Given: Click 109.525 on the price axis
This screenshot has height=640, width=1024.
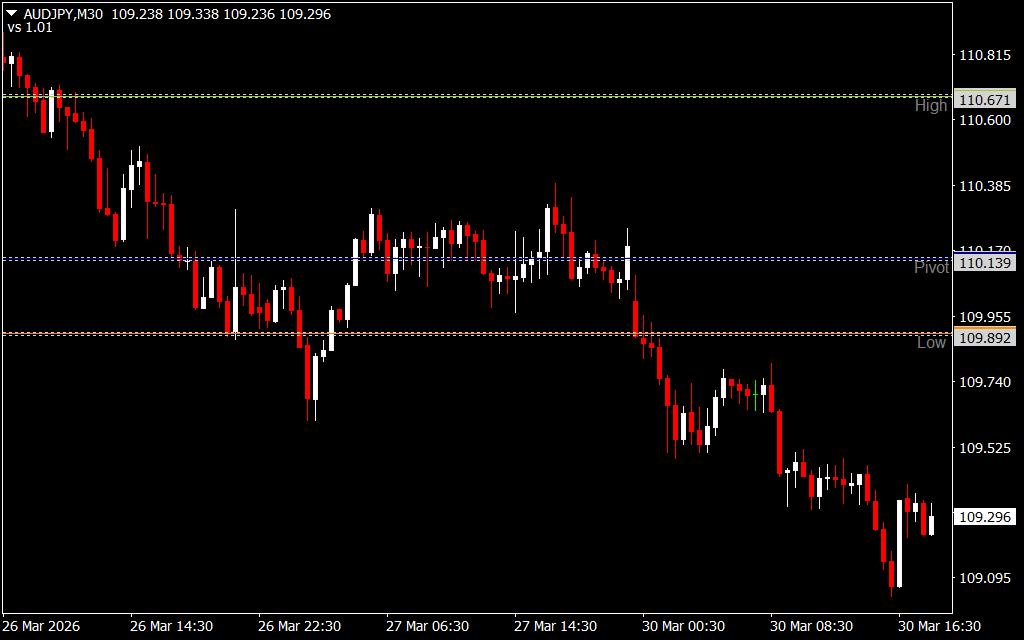Looking at the screenshot, I should [x=984, y=447].
